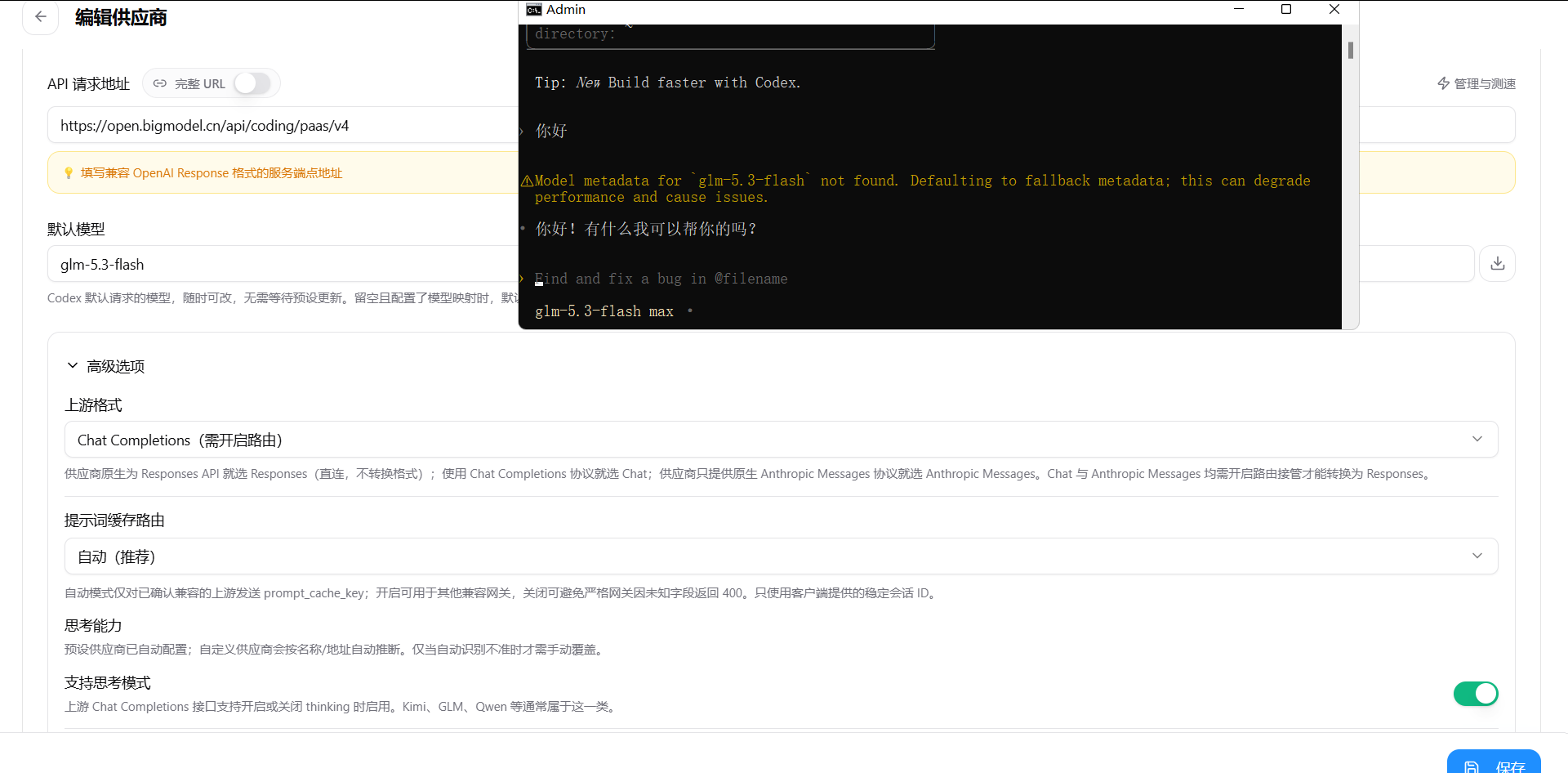Click the 思考能力 heading

93,626
